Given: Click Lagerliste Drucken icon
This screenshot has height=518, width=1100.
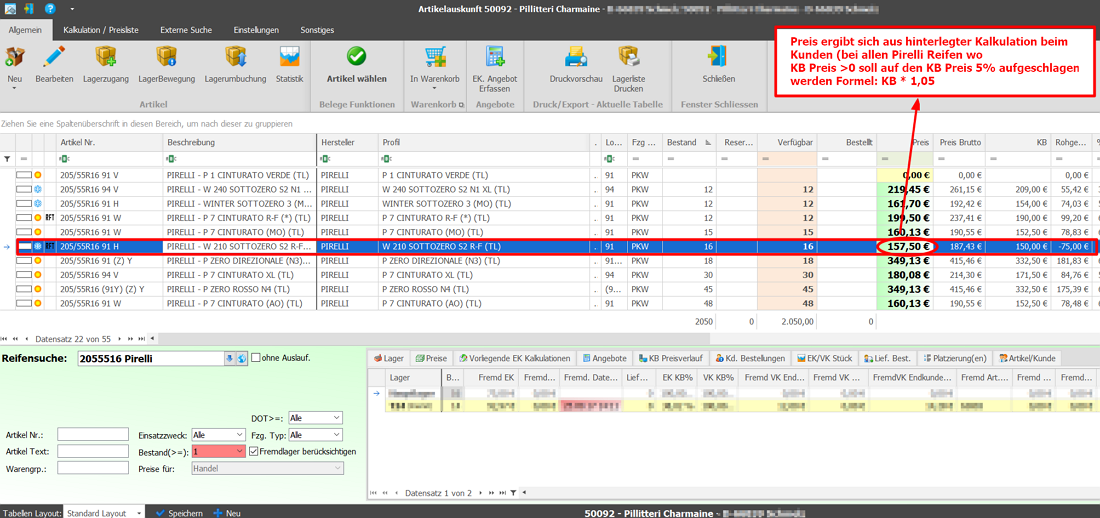Looking at the screenshot, I should (628, 57).
